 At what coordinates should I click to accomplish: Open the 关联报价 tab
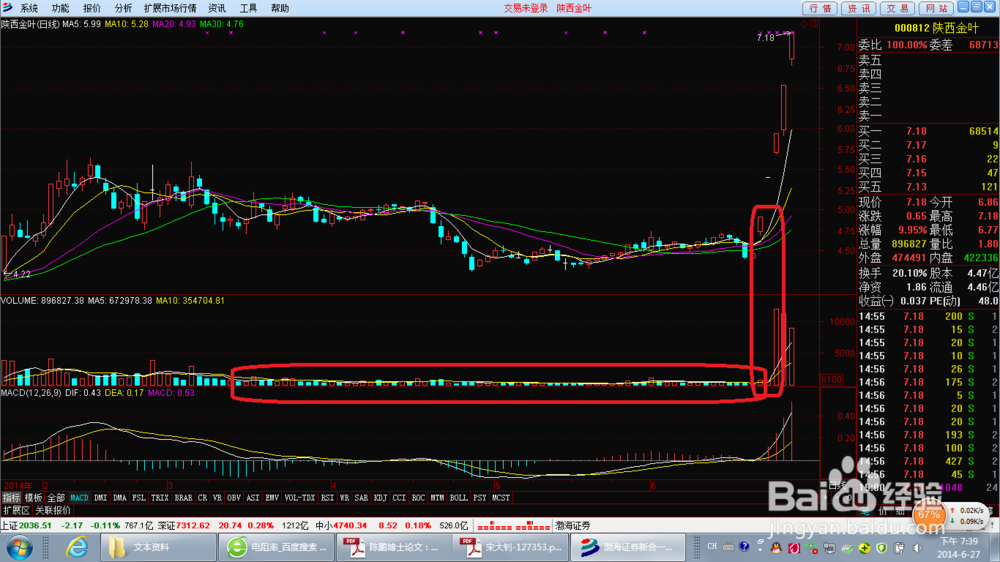53,510
